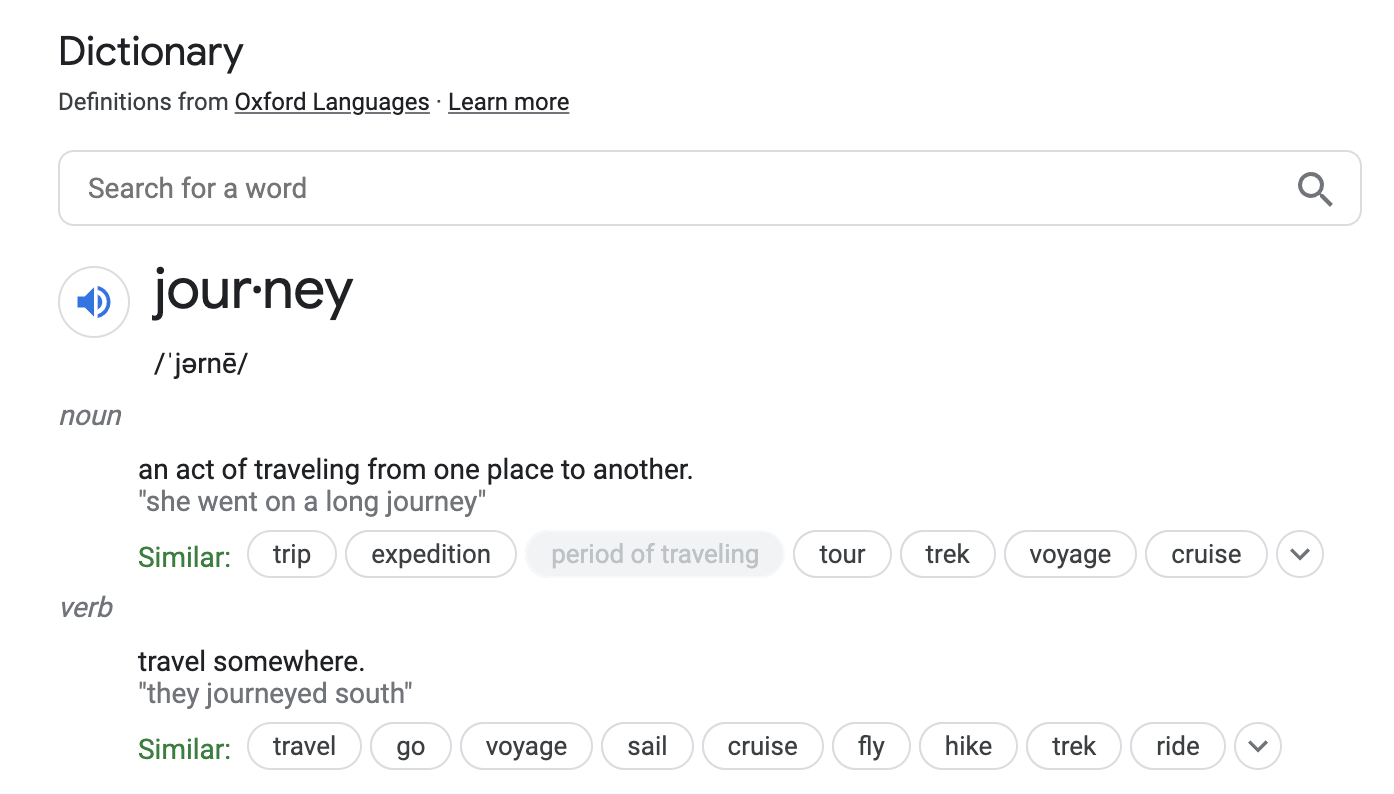This screenshot has height=794, width=1394.
Task: Click the 'period of traveling' chip
Action: 655,555
